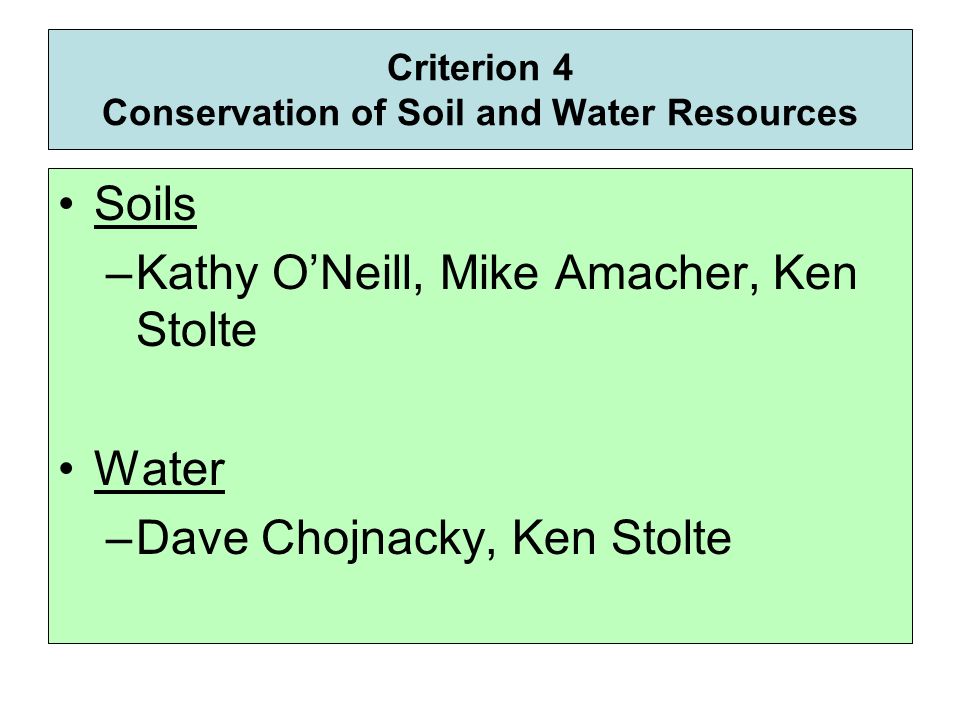Viewport: 960px width, 720px height.
Task: Click the word Stolte under Soils
Action: [196, 330]
